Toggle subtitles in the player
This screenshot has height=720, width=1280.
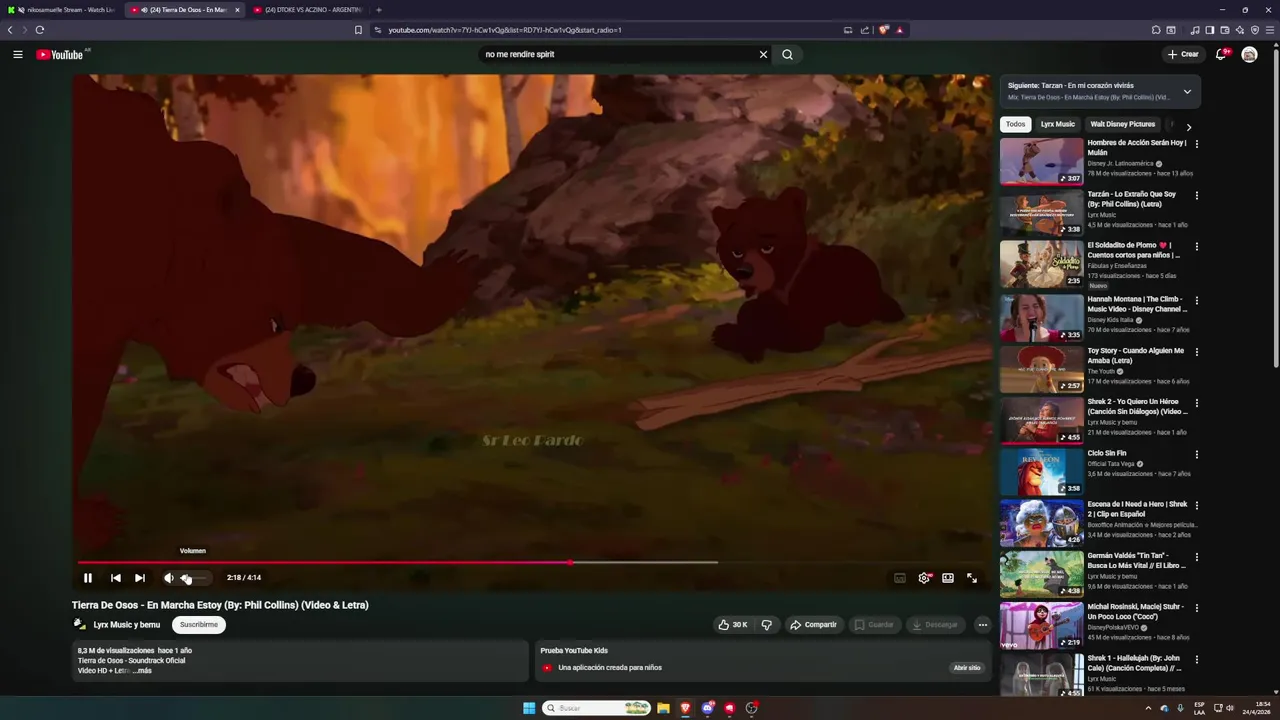(900, 578)
